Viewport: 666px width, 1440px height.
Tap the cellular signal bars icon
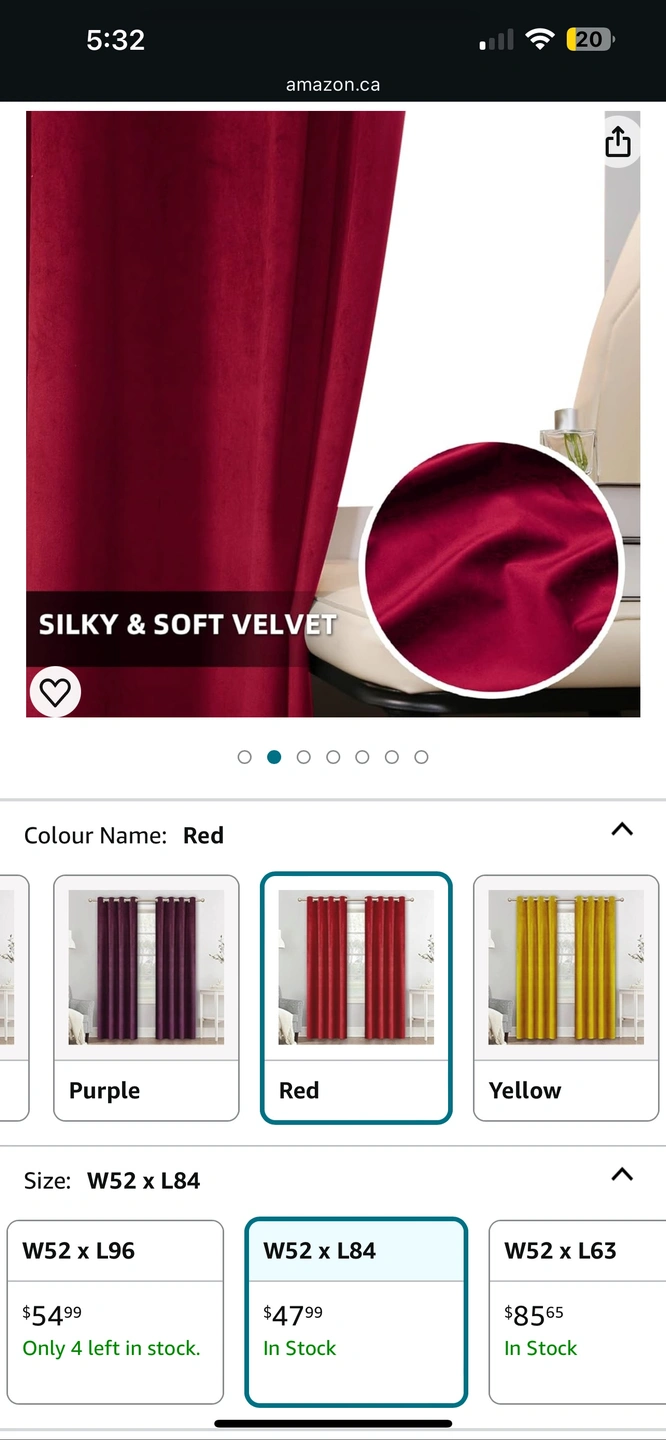coord(497,40)
